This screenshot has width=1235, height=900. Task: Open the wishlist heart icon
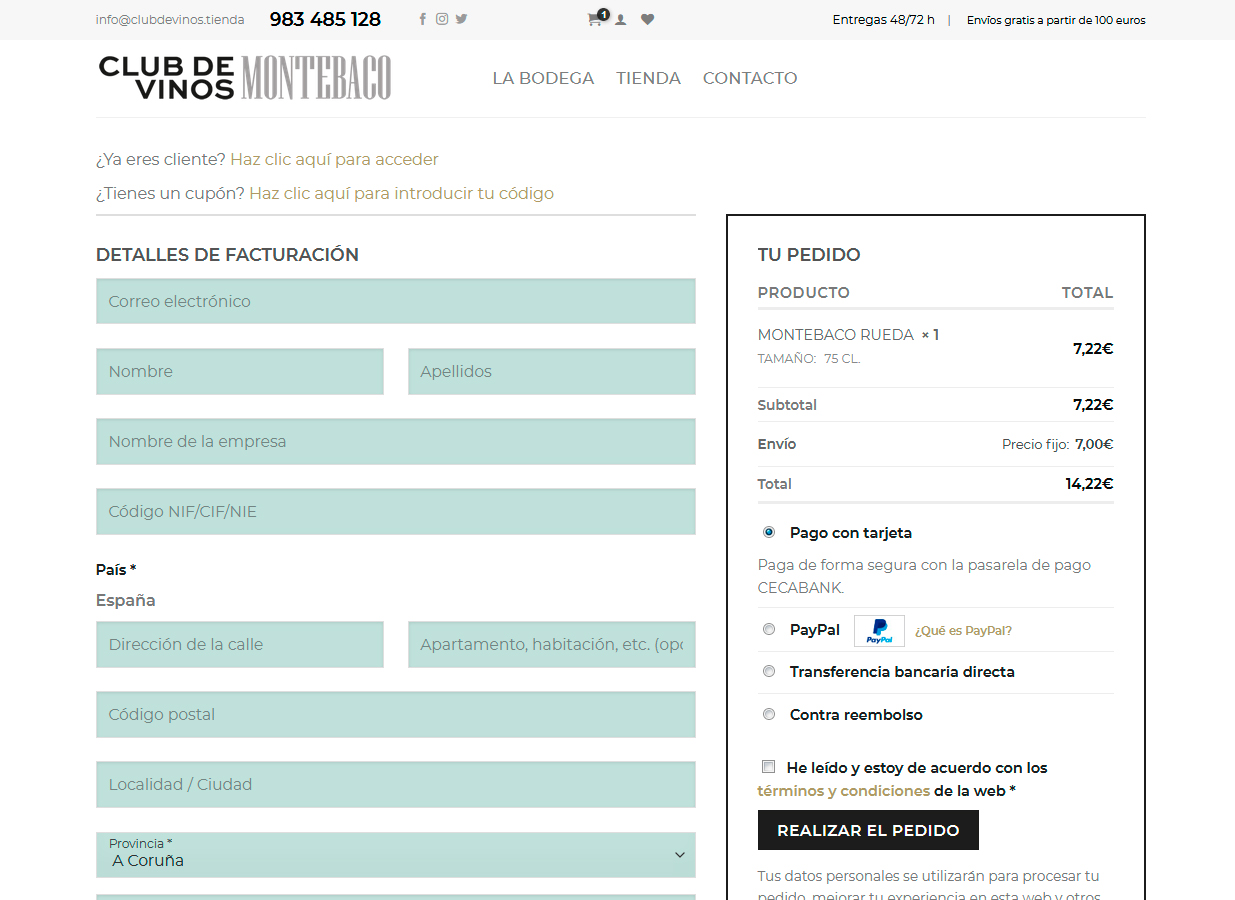click(x=647, y=19)
